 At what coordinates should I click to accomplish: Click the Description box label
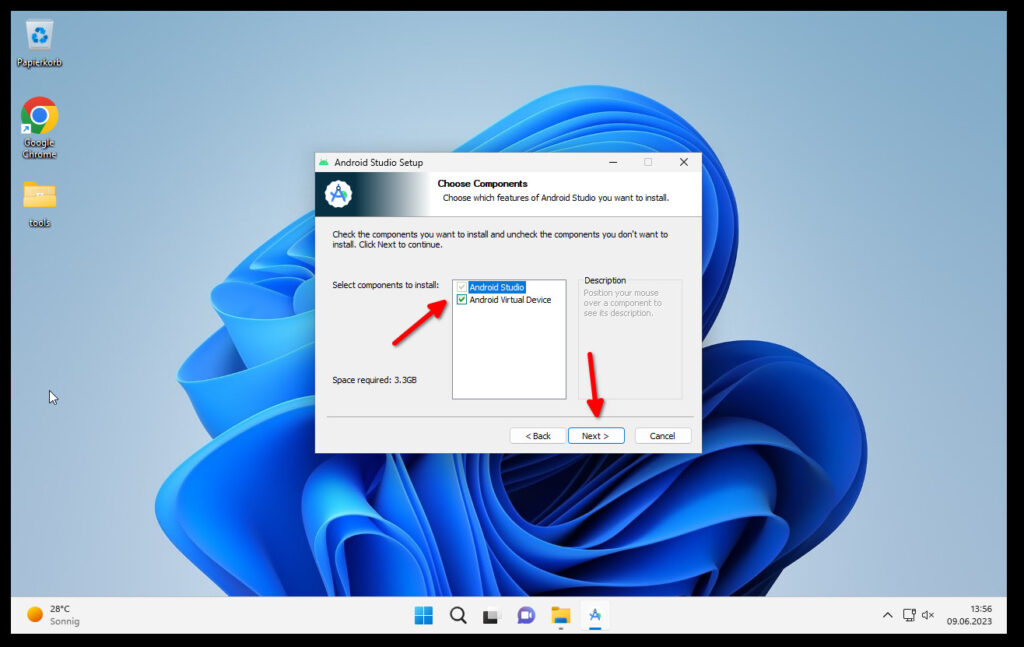click(x=605, y=280)
